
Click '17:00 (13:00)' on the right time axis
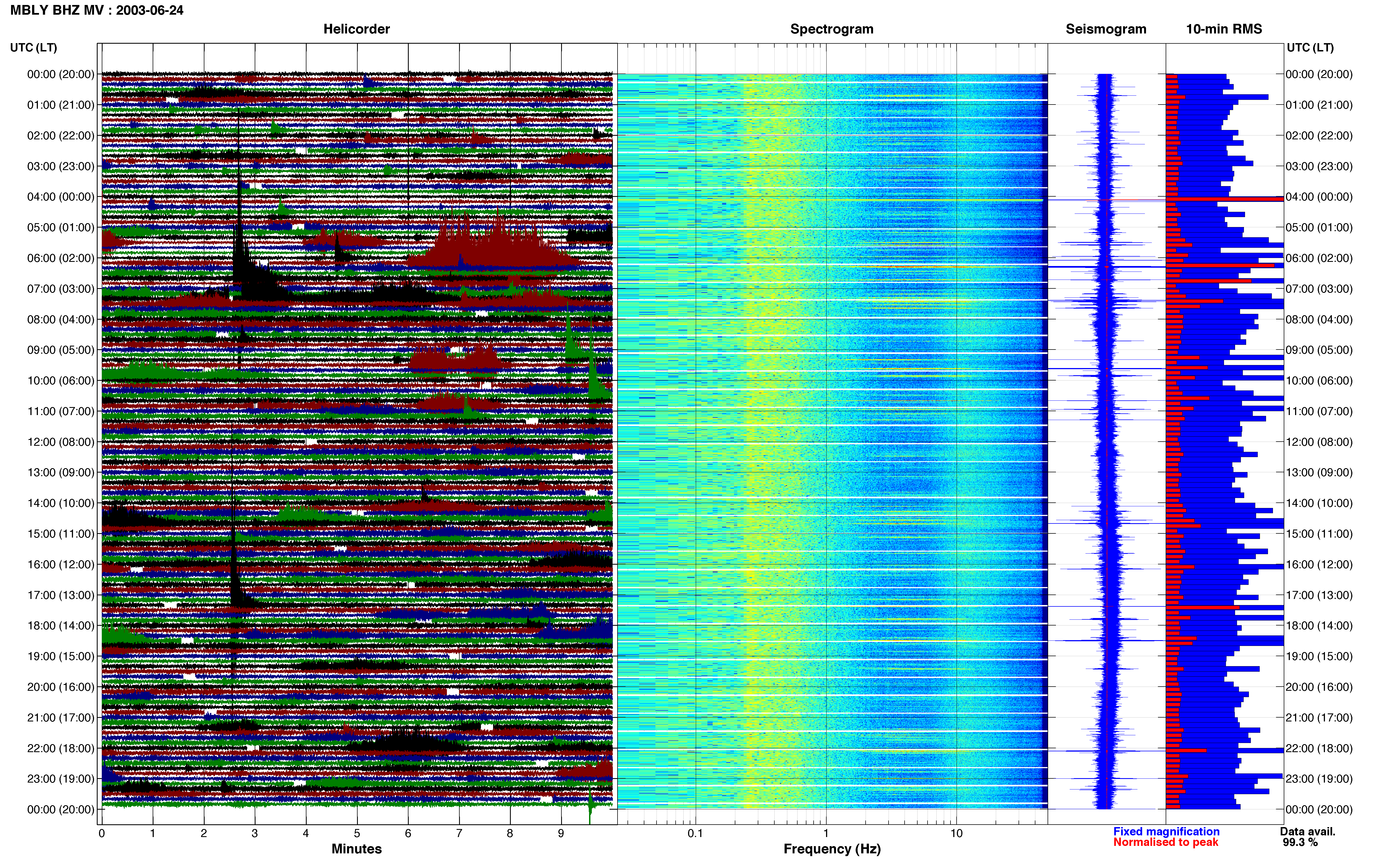pyautogui.click(x=1319, y=595)
